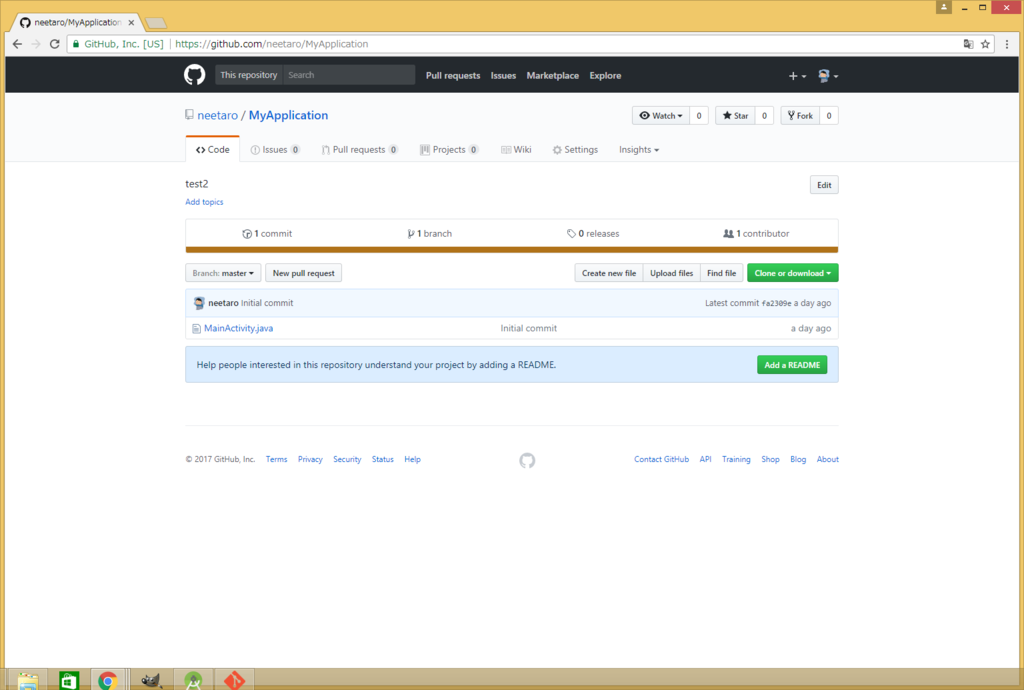Image resolution: width=1024 pixels, height=690 pixels.
Task: Open the Terms footer link
Action: (x=276, y=460)
